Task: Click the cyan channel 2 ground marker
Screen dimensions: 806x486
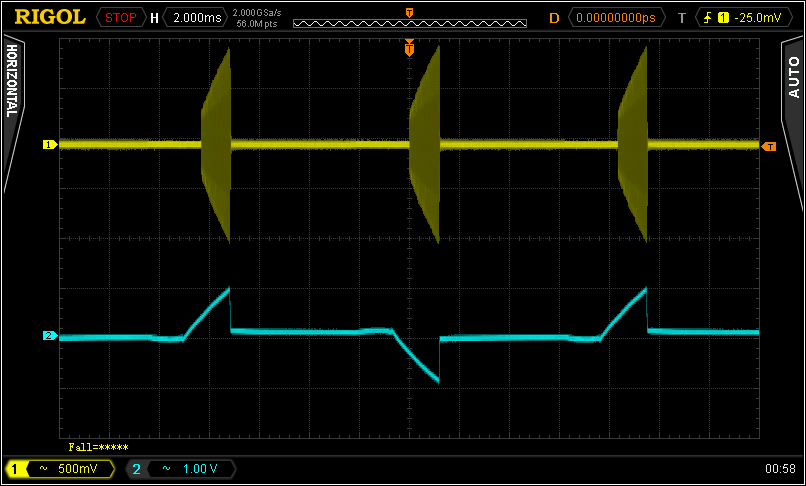Action: [x=47, y=336]
